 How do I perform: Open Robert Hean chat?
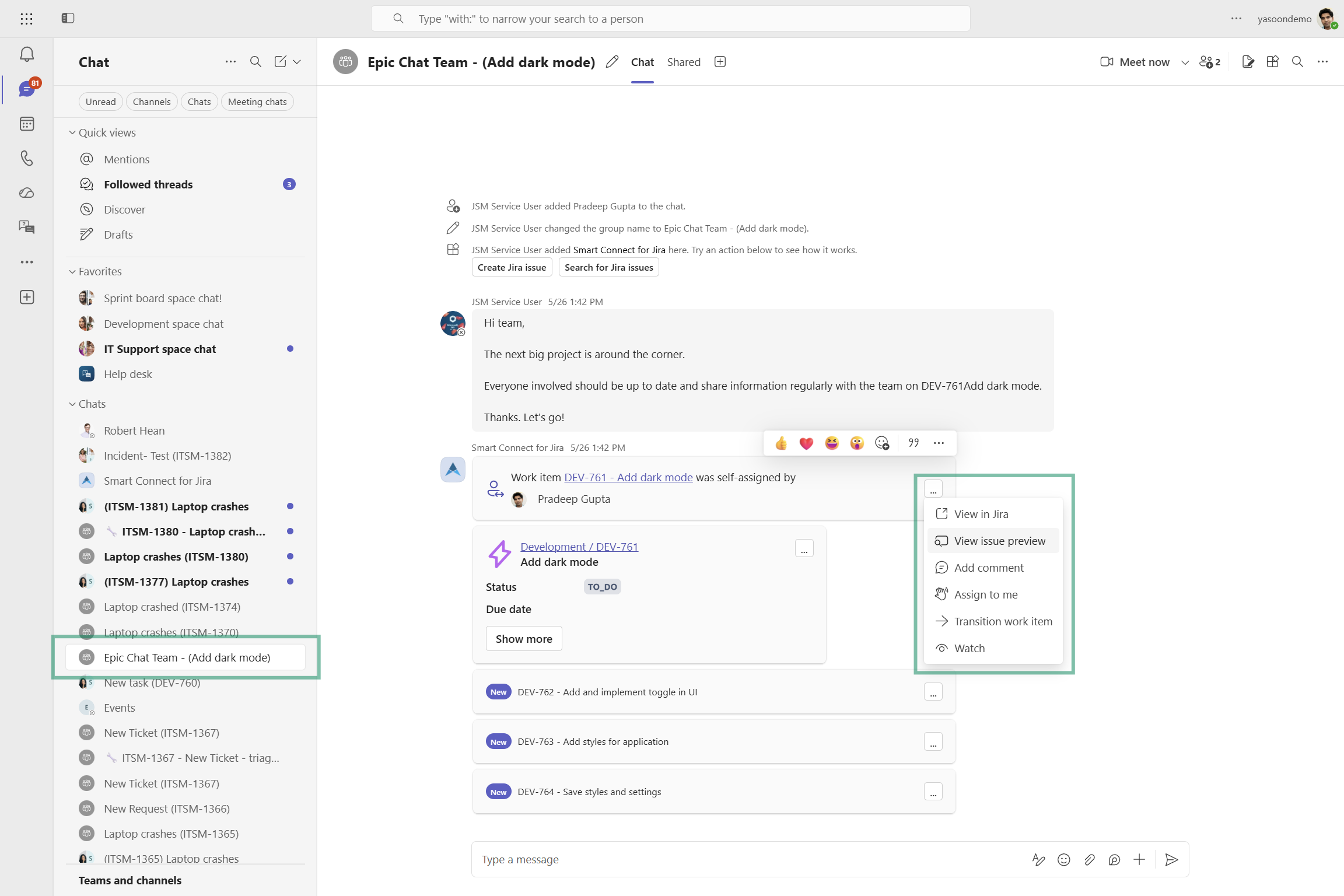click(185, 430)
